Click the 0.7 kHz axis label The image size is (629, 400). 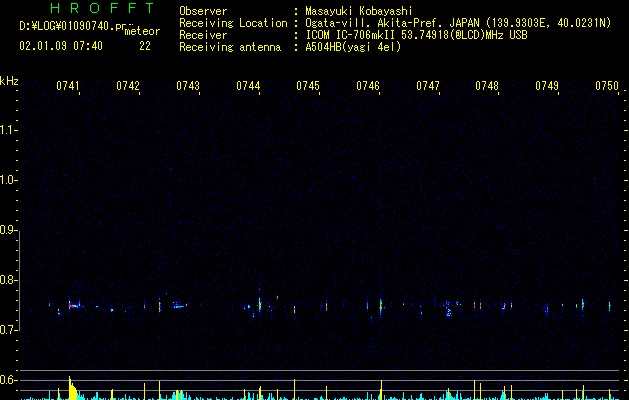[8, 330]
